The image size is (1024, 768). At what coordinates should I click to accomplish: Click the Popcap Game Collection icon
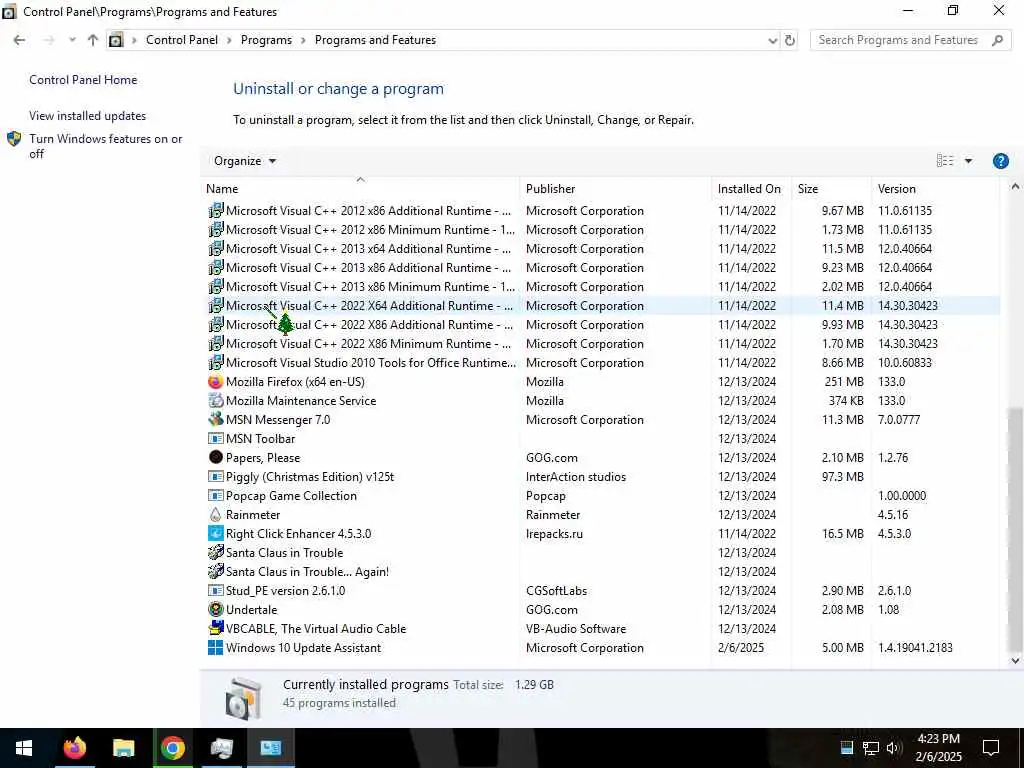tap(215, 496)
